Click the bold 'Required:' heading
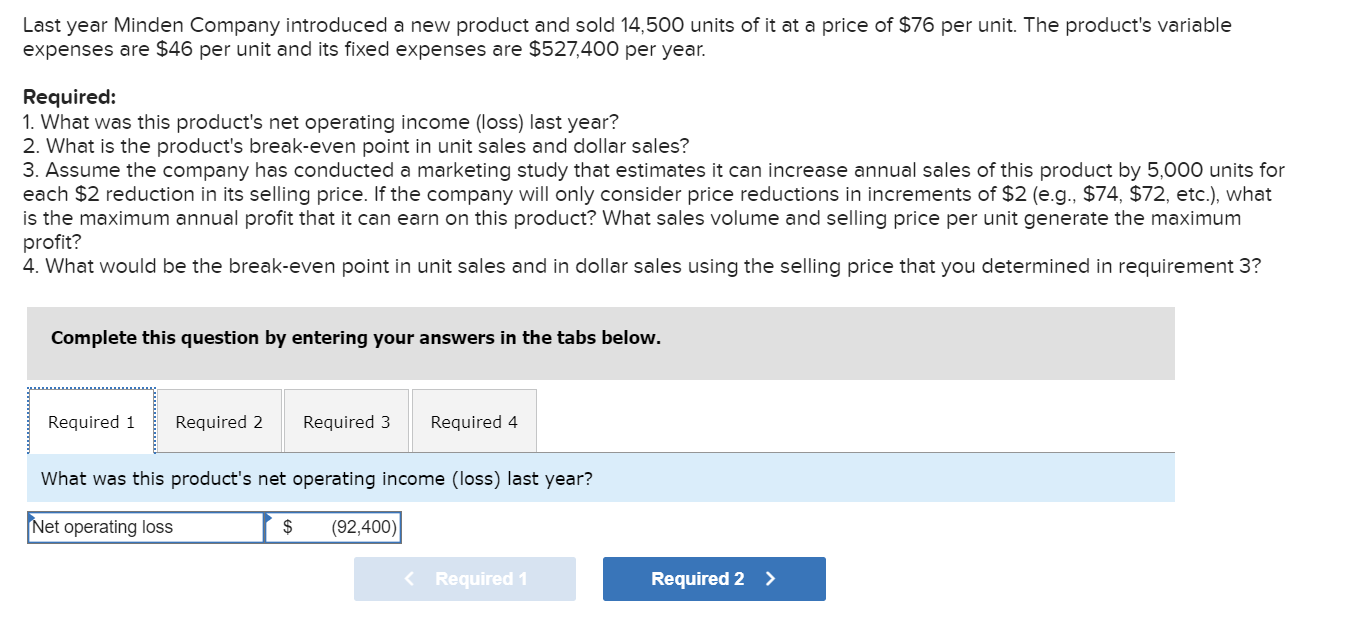 [x=69, y=97]
